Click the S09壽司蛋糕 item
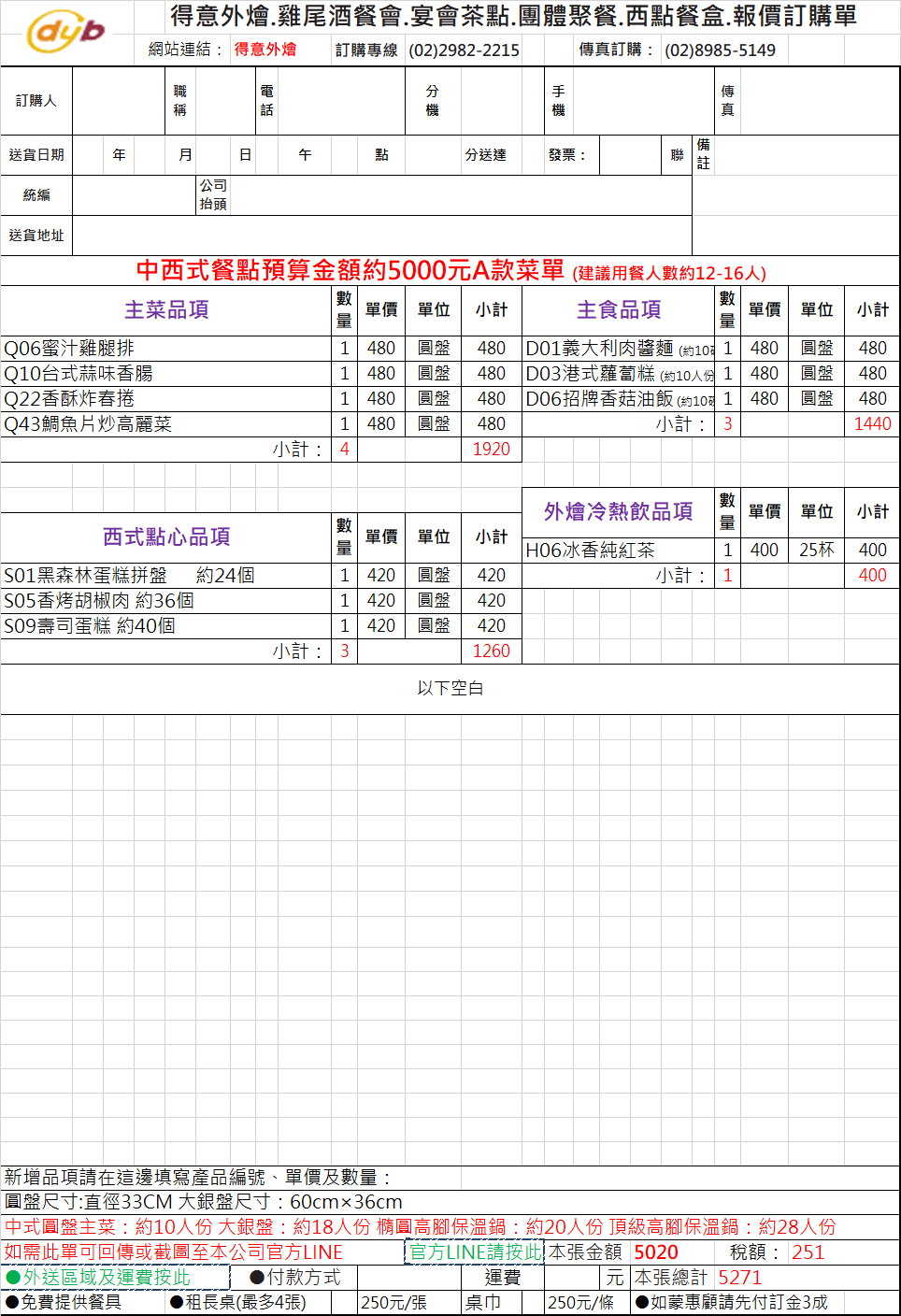The image size is (901, 1316). [166, 626]
